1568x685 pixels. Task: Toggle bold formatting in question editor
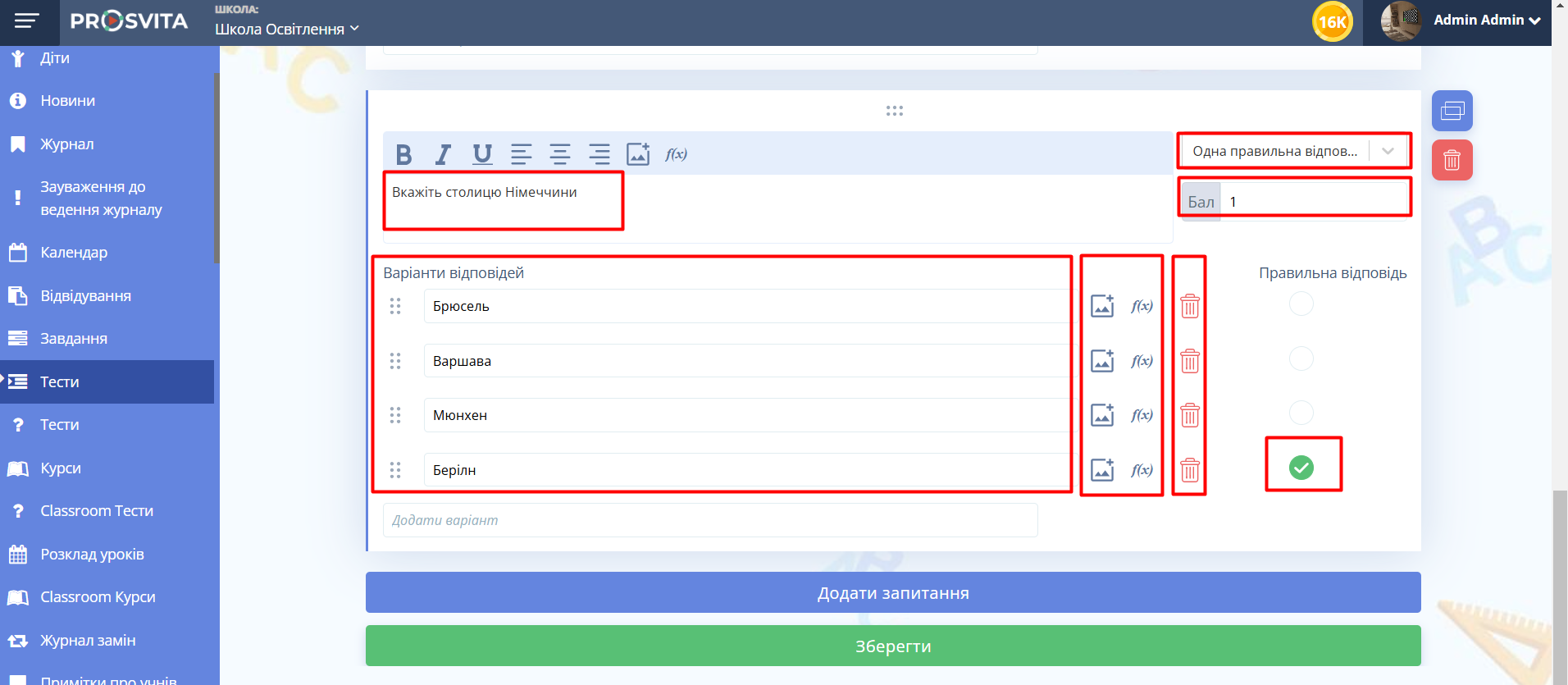(403, 154)
